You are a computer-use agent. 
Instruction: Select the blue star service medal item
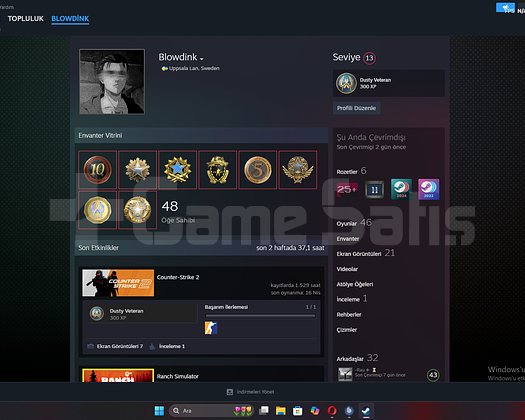[177, 169]
